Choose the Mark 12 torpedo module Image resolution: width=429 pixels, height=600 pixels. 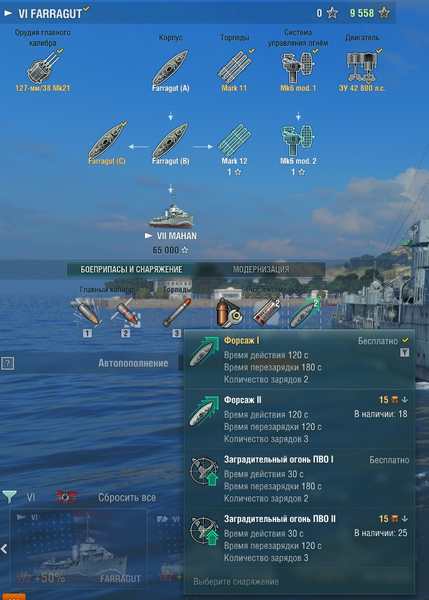[x=234, y=140]
